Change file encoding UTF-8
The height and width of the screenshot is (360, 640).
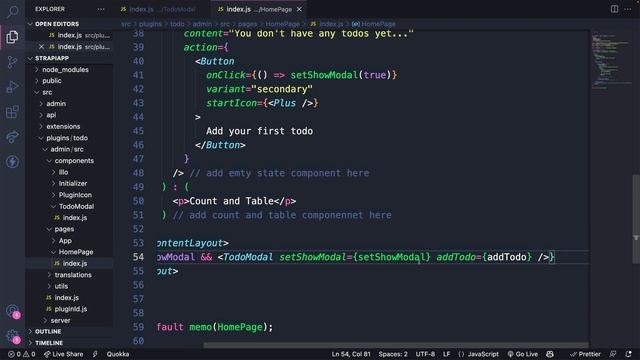tap(425, 354)
